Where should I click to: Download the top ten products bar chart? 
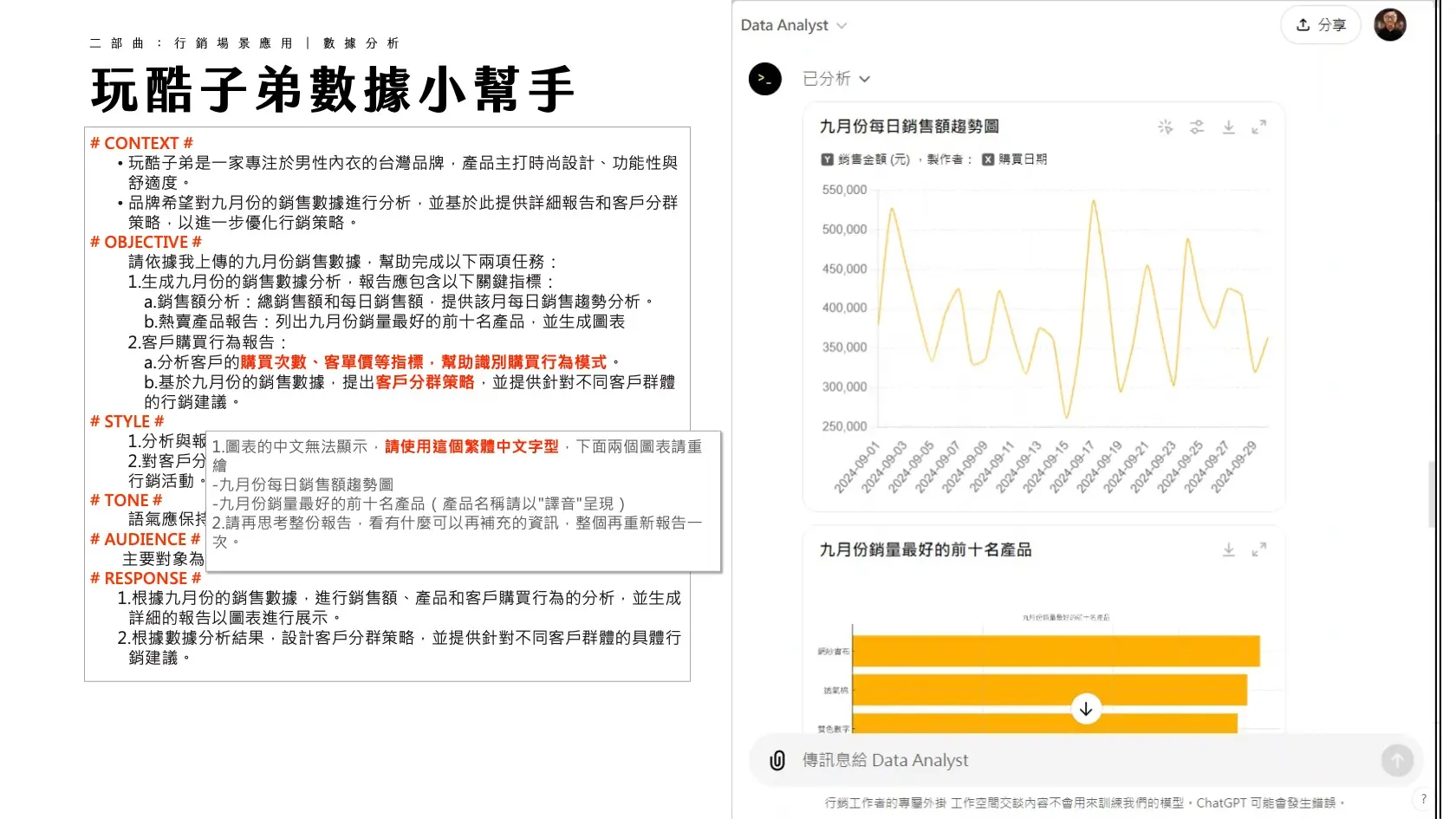click(1228, 549)
